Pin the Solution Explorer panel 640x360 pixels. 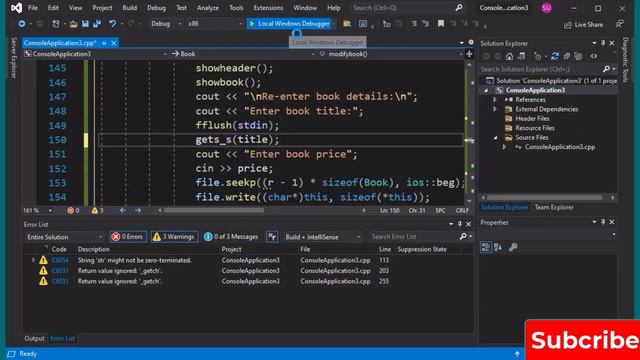click(x=603, y=43)
